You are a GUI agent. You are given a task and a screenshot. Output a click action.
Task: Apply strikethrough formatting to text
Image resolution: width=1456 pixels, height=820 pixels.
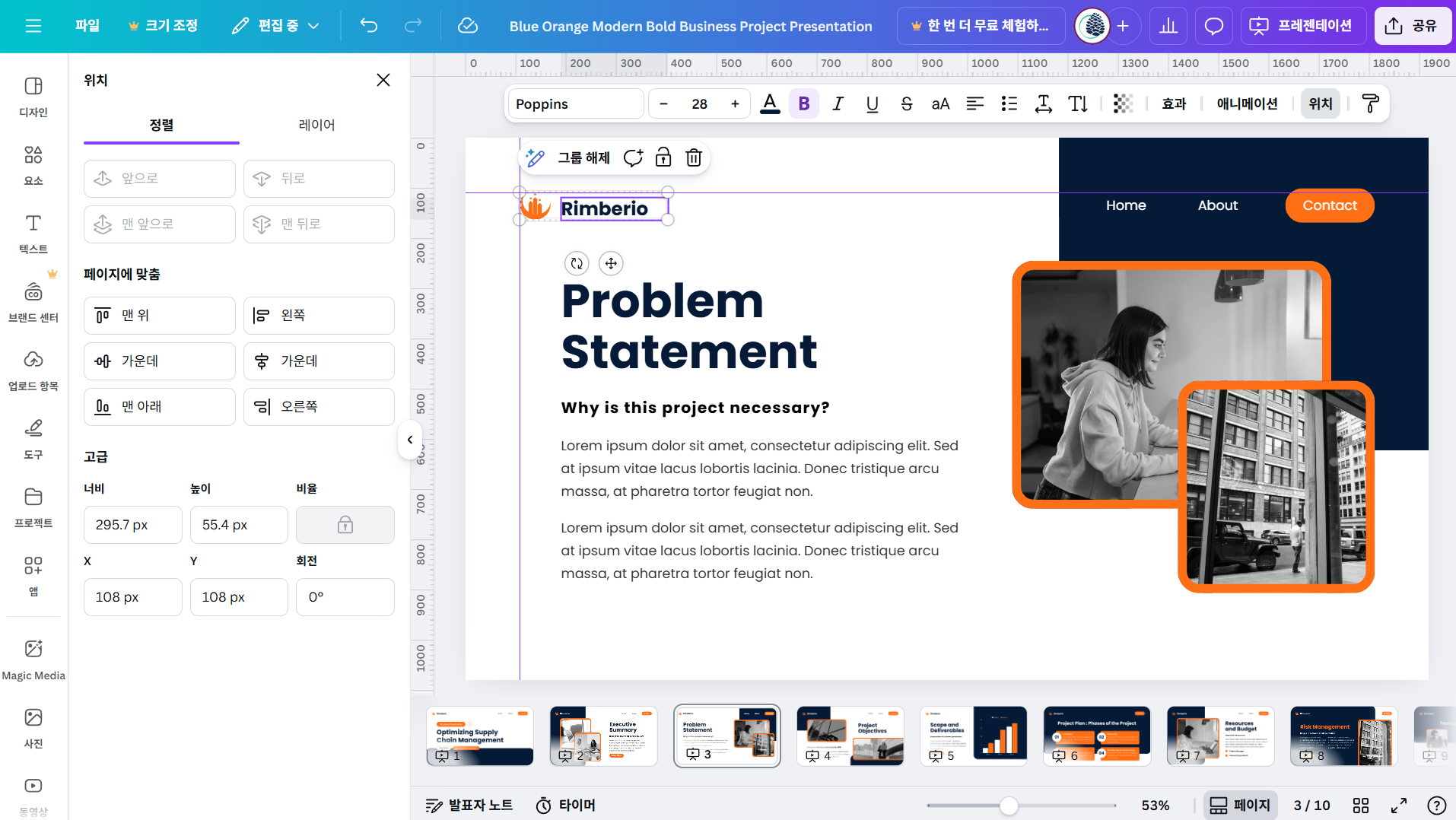point(906,104)
